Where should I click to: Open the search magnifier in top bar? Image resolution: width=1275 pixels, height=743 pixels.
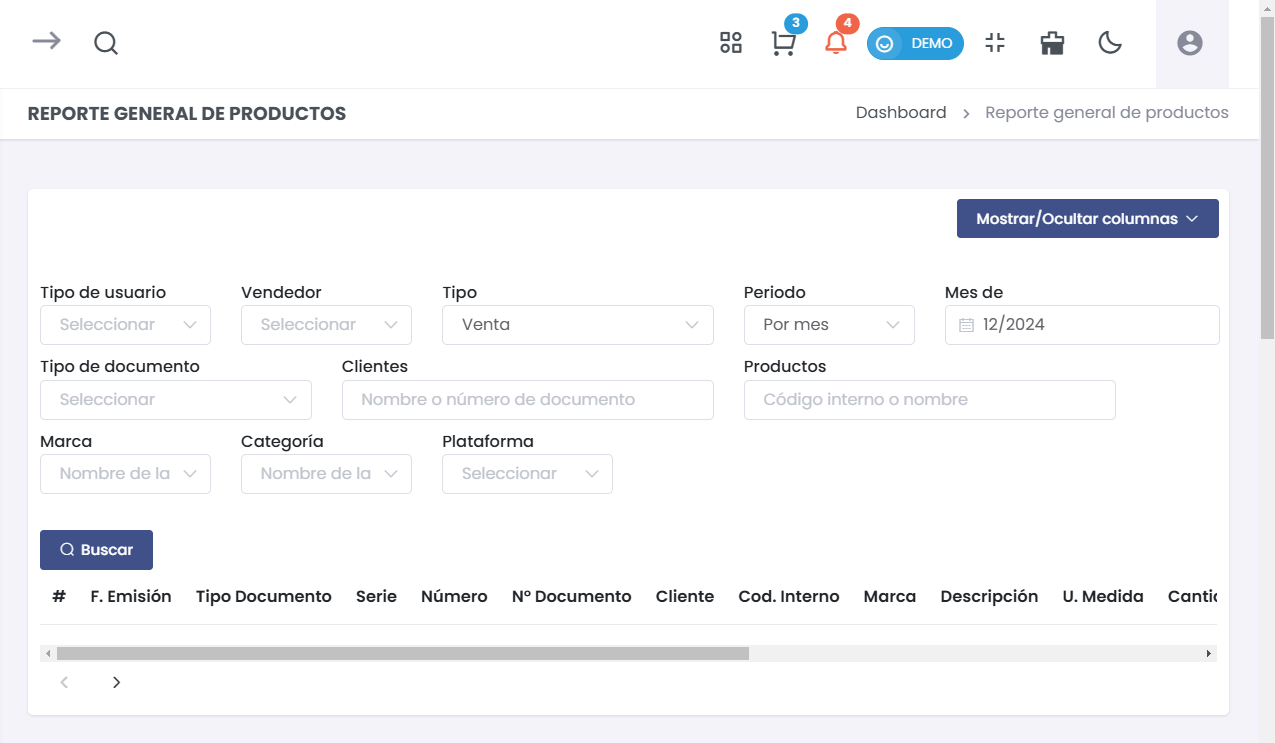tap(106, 43)
